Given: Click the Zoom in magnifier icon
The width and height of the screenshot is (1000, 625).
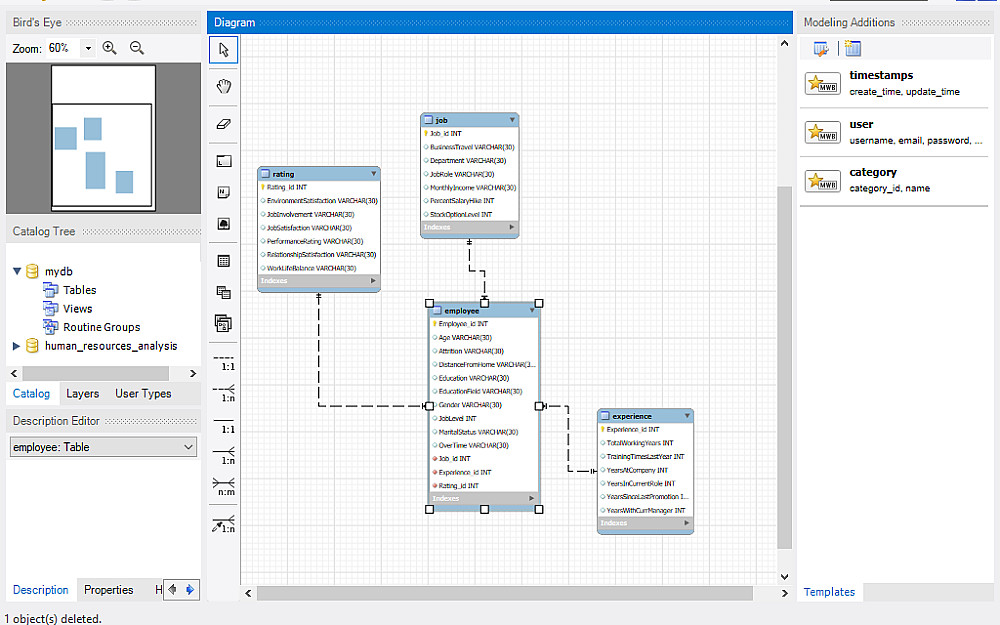Looking at the screenshot, I should tap(110, 48).
